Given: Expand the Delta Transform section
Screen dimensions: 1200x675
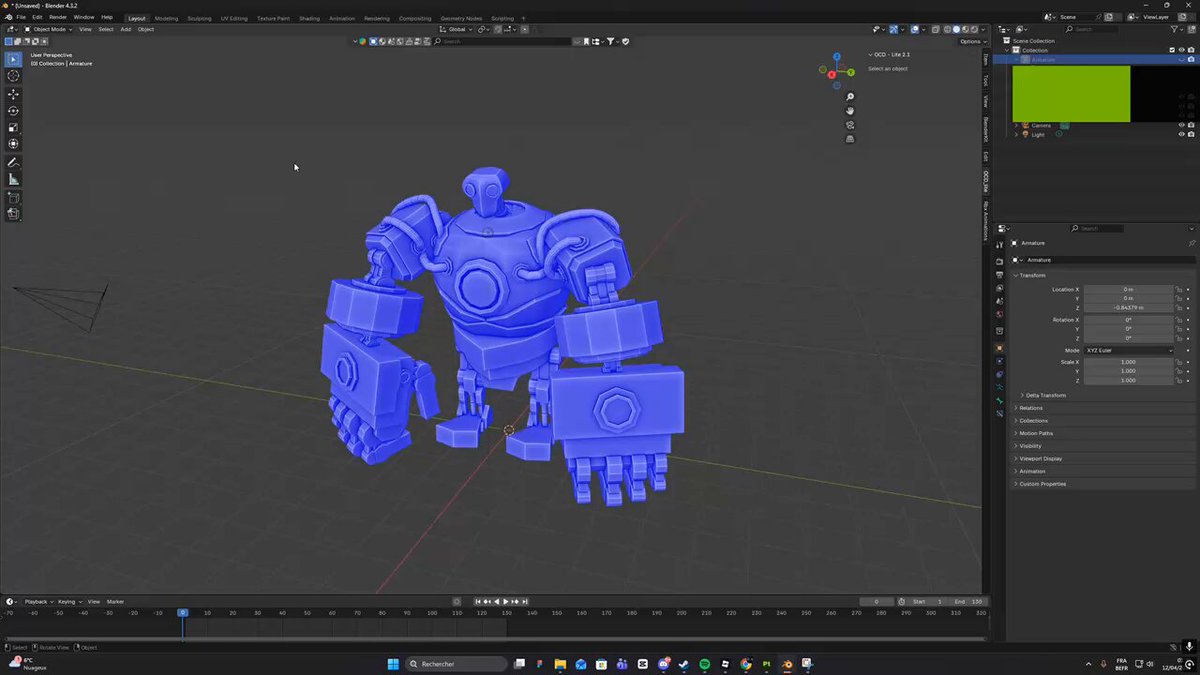Looking at the screenshot, I should coord(1046,395).
